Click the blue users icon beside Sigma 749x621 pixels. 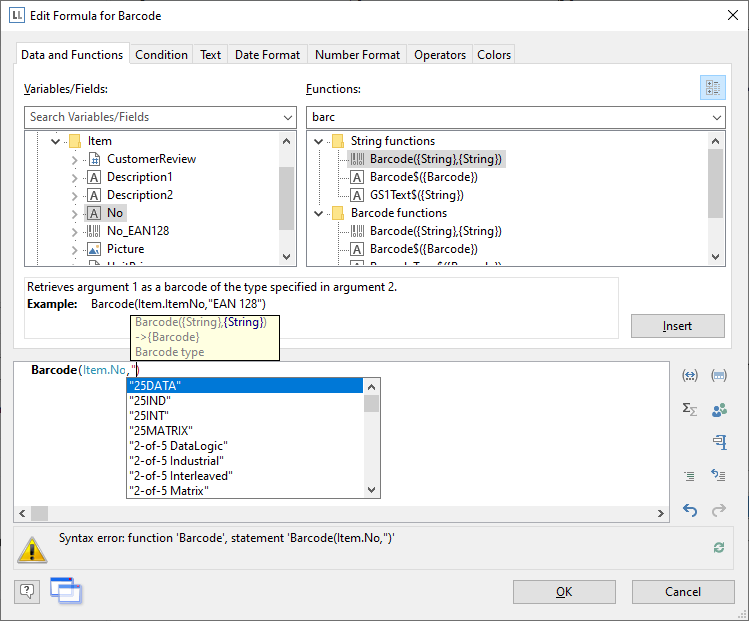click(x=718, y=409)
